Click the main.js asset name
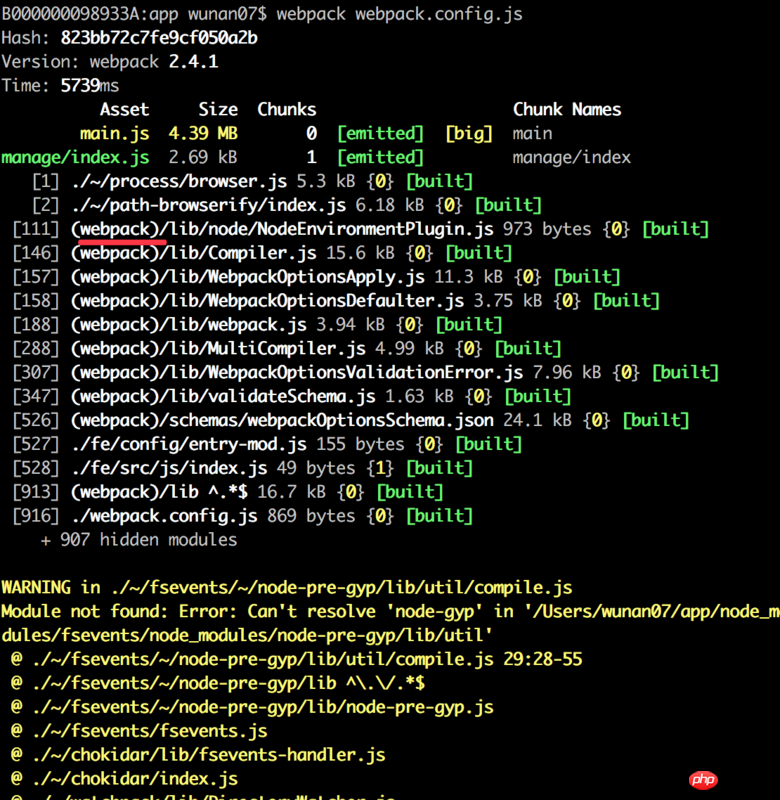 tap(114, 134)
